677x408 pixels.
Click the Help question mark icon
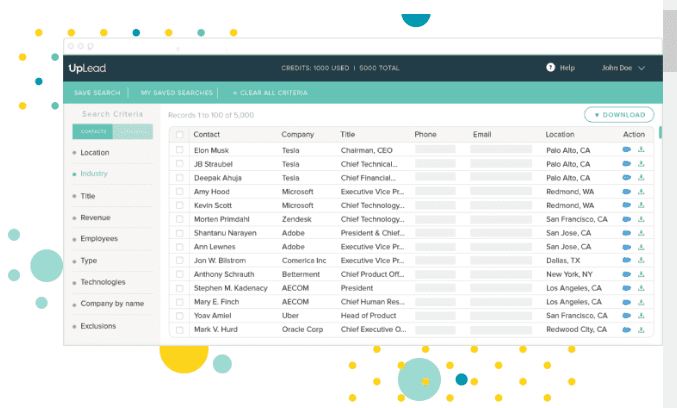click(x=550, y=68)
